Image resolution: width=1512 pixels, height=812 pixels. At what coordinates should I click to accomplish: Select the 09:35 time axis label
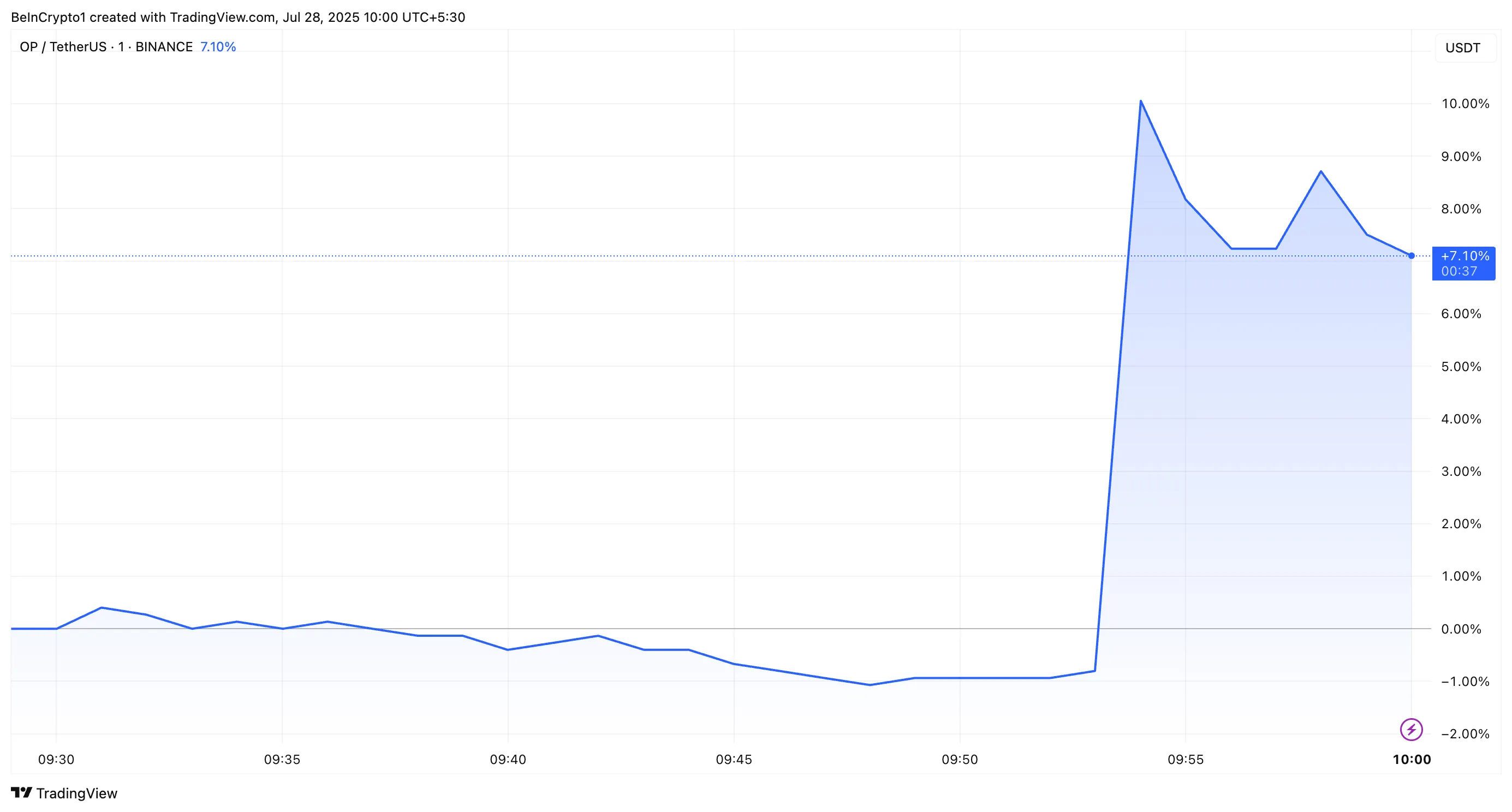click(282, 759)
